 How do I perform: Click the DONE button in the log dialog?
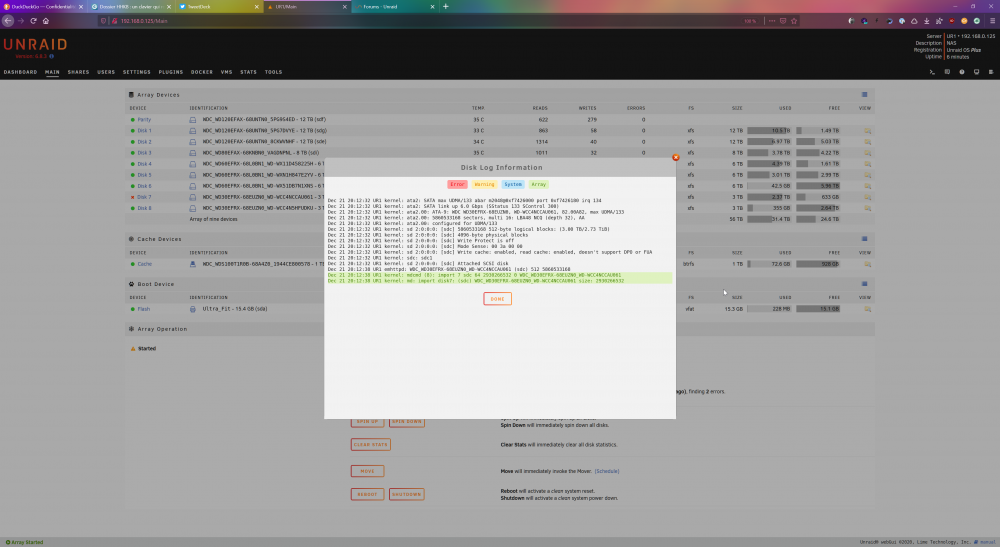(497, 298)
